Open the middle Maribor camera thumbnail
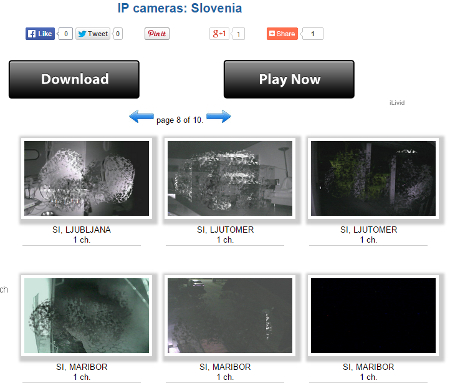The image size is (450, 383). click(x=230, y=315)
